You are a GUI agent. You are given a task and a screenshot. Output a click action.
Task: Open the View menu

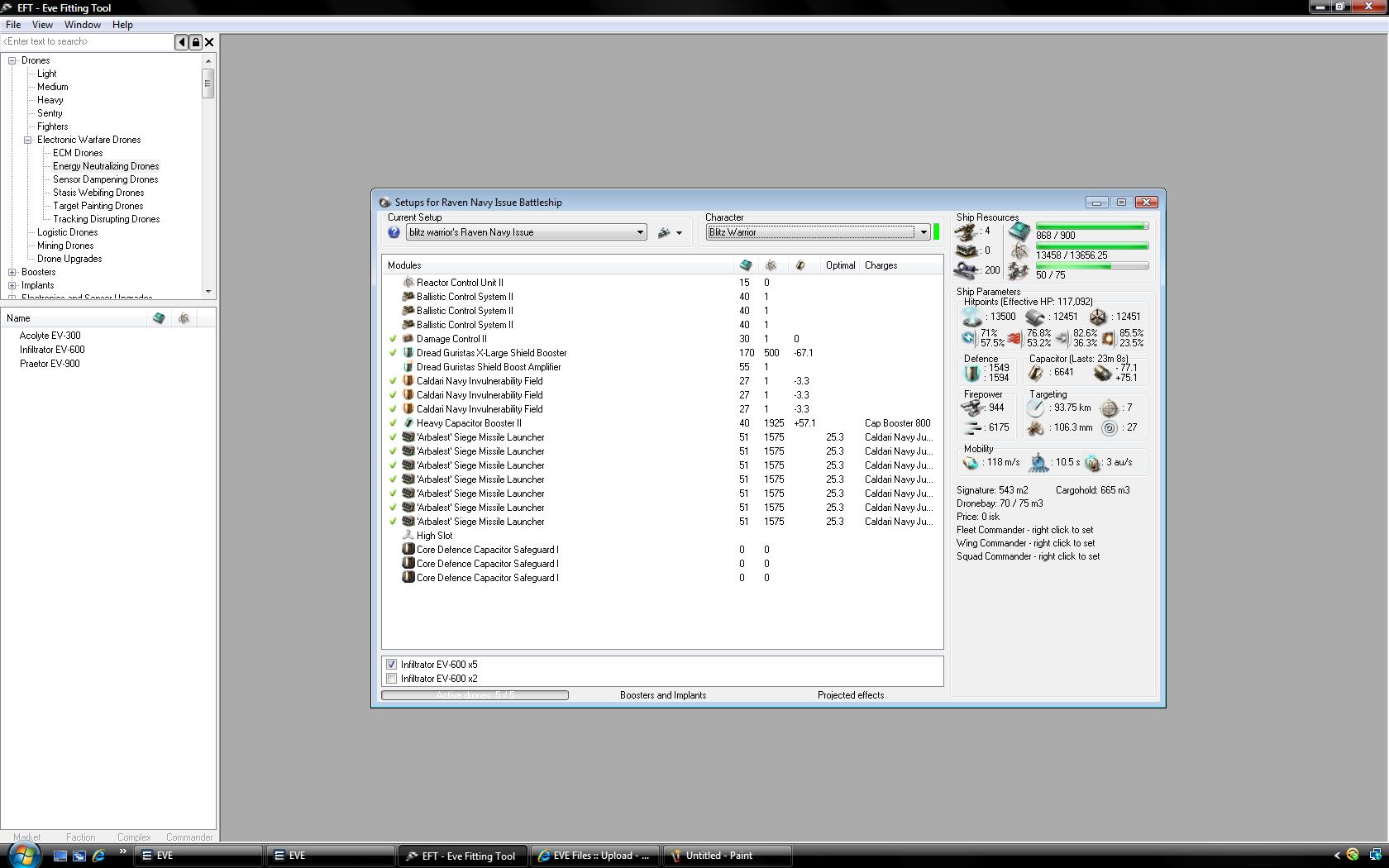42,25
